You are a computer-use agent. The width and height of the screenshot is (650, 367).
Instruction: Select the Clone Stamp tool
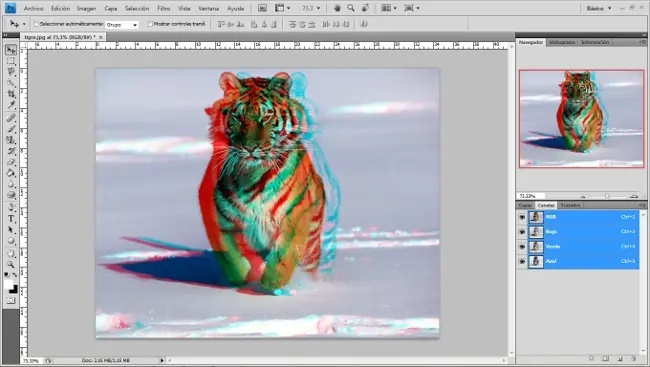[11, 140]
